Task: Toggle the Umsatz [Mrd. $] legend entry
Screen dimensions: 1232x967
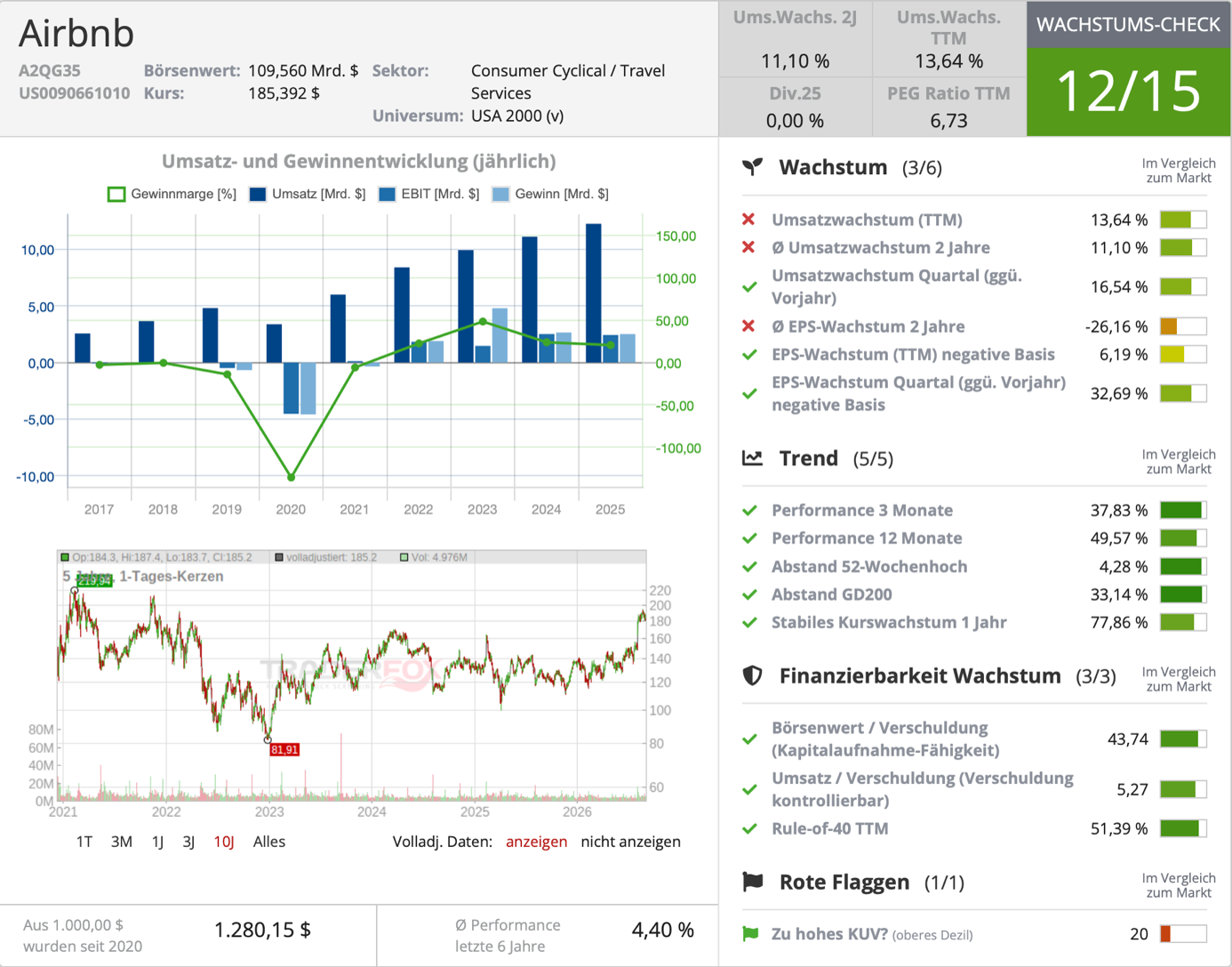Action: (308, 194)
